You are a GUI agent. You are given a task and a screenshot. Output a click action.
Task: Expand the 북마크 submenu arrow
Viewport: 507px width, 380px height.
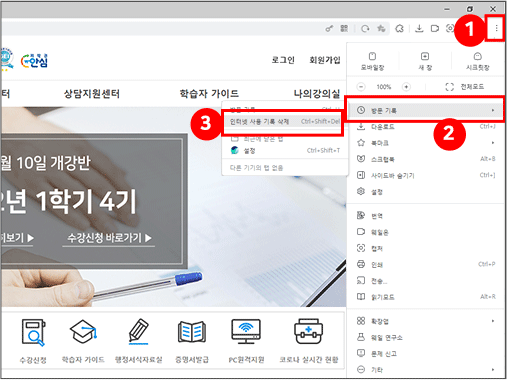point(493,143)
